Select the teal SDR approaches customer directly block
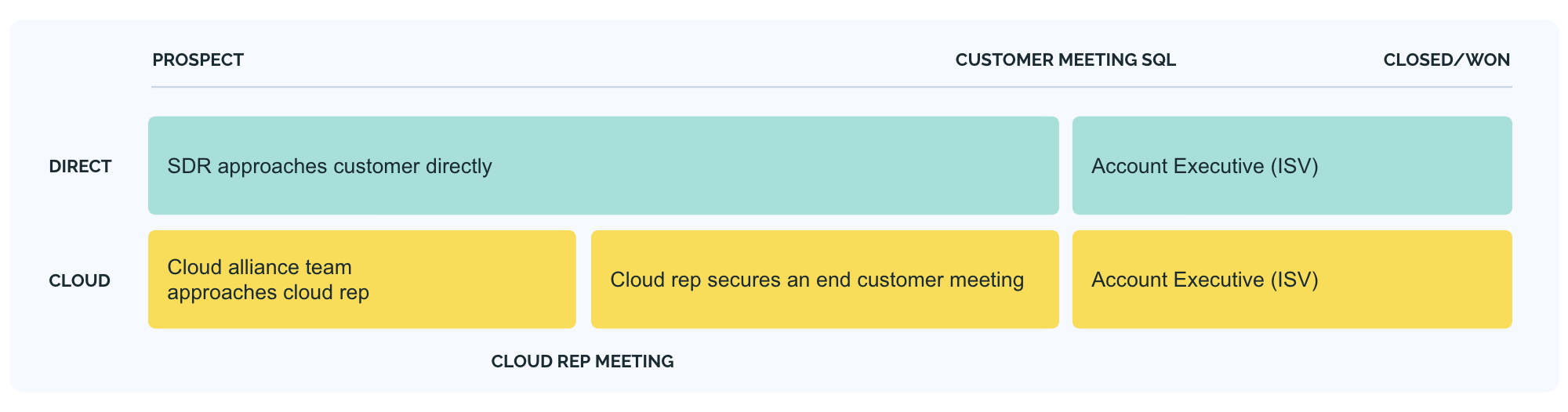 point(603,166)
